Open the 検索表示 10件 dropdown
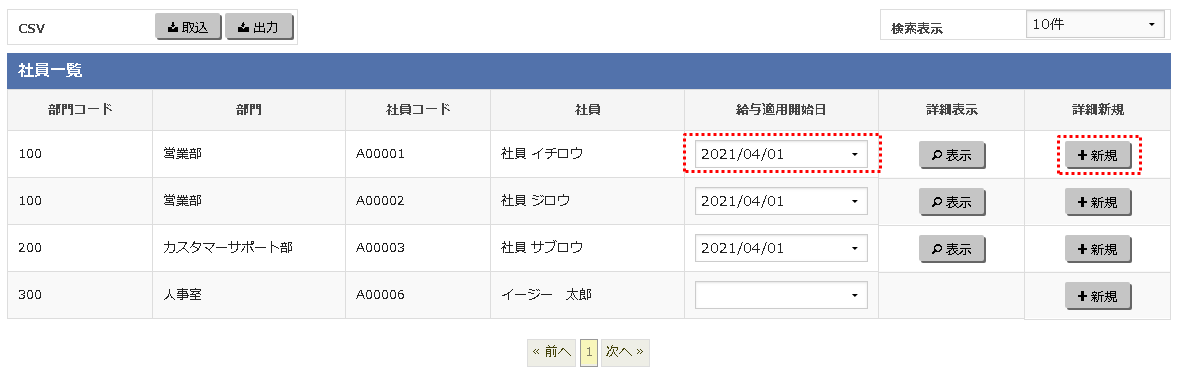 coord(1094,25)
